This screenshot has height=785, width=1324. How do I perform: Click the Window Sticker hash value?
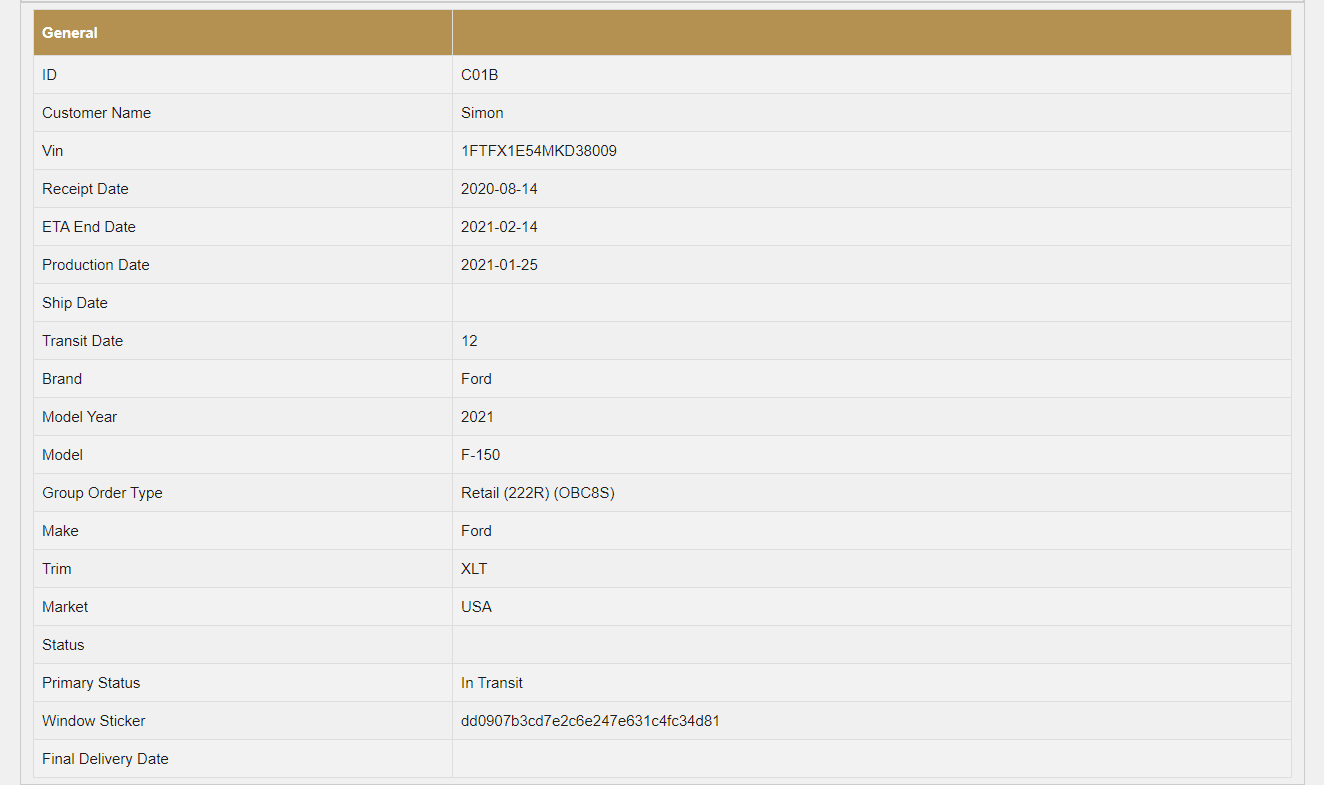(x=590, y=721)
